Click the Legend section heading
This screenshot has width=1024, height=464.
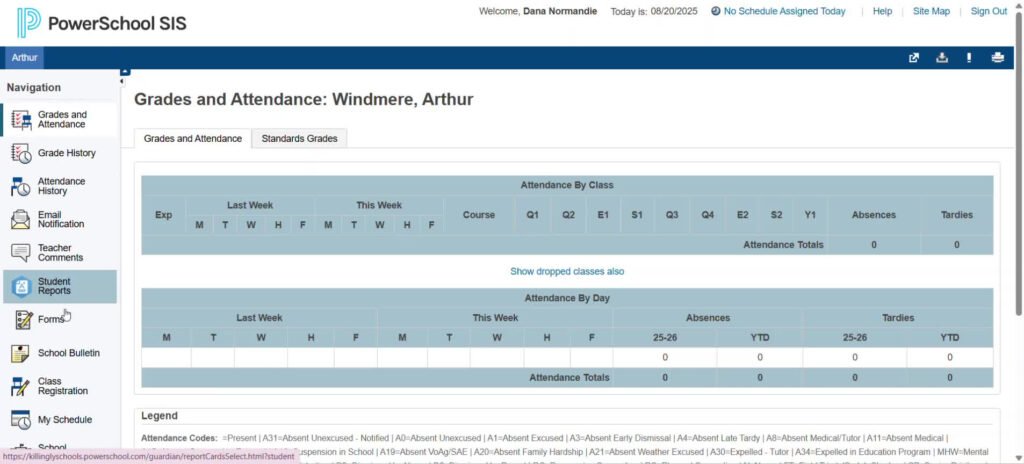[x=159, y=416]
